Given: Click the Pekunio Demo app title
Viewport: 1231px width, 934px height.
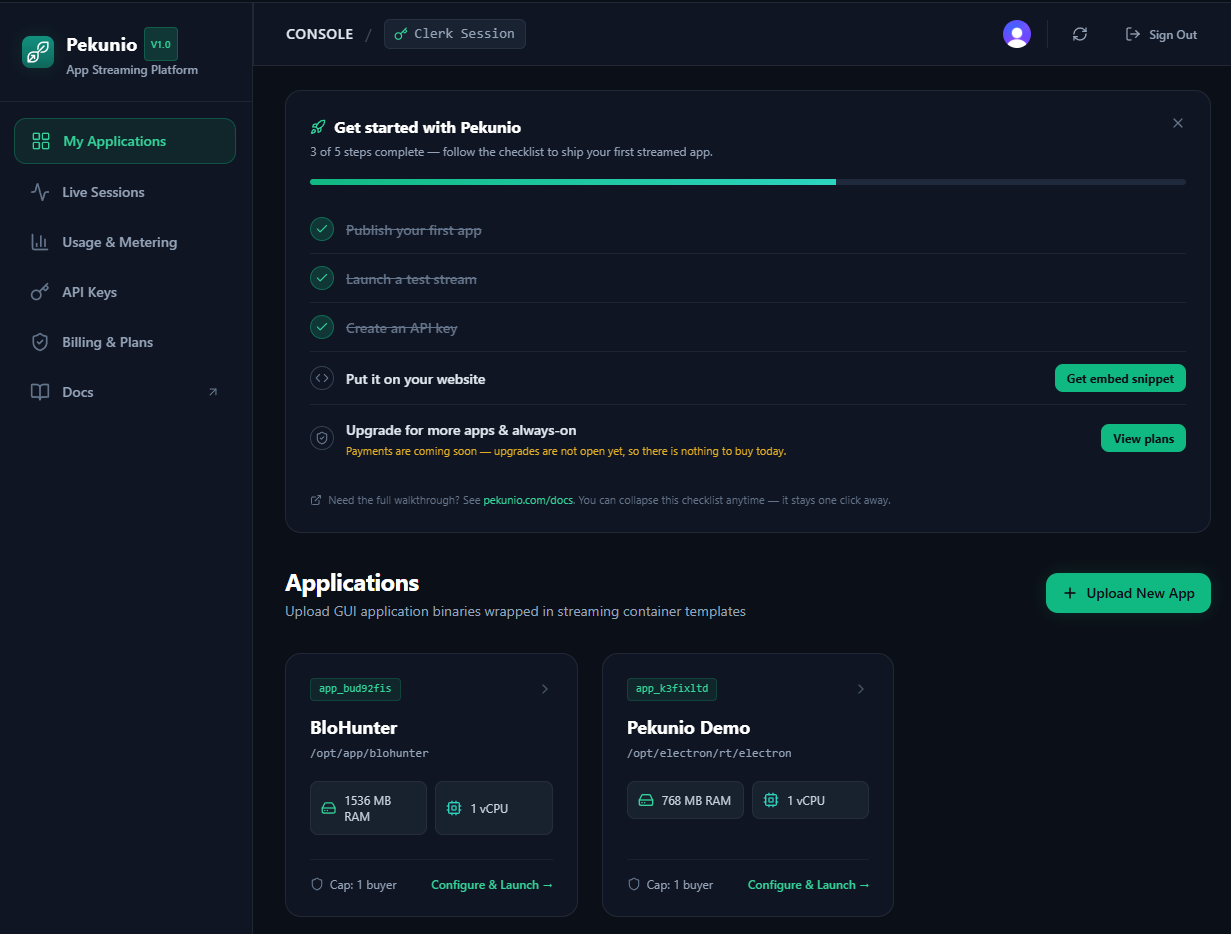Looking at the screenshot, I should tap(688, 727).
